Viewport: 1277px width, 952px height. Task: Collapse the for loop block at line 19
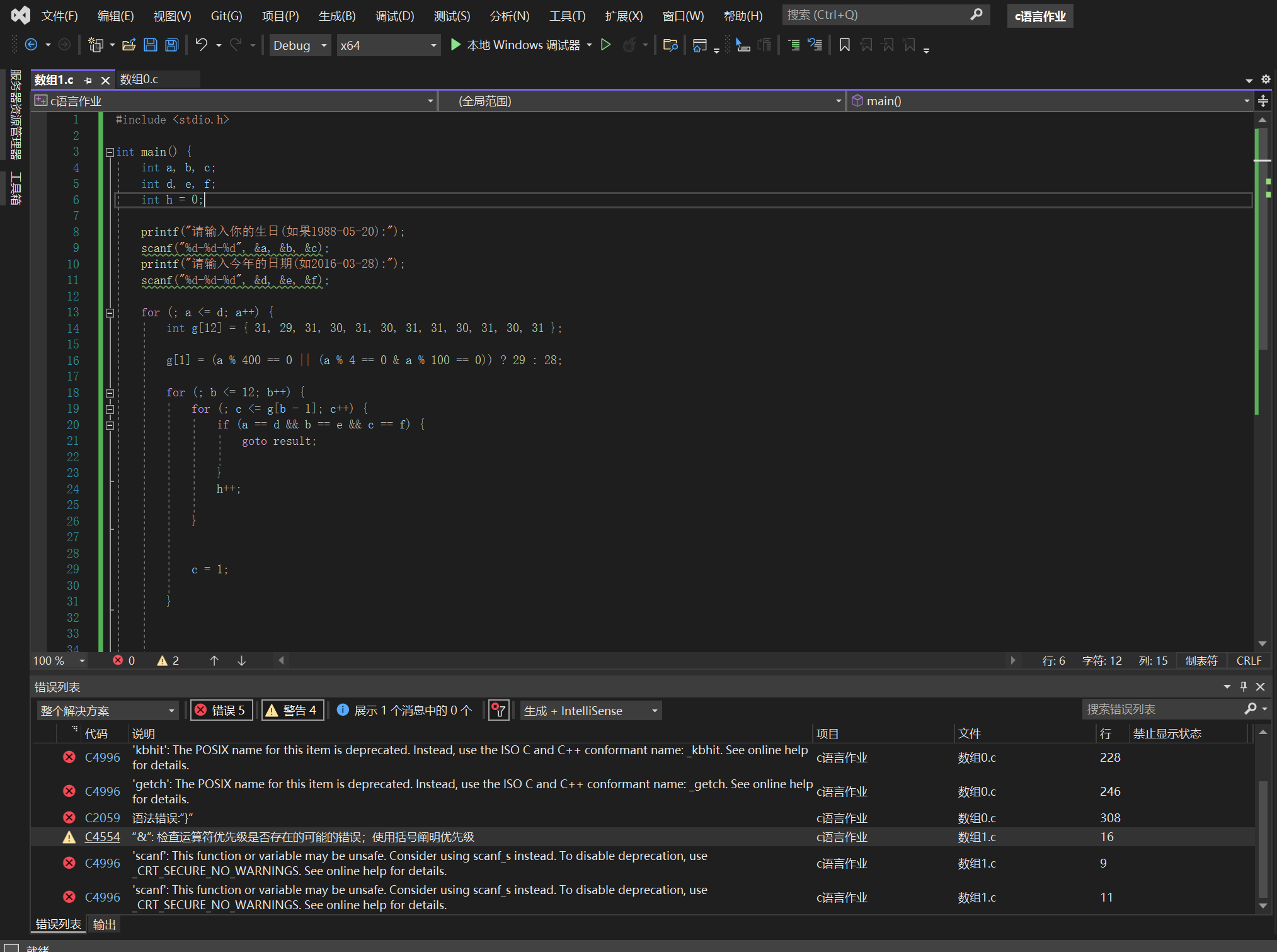(110, 409)
